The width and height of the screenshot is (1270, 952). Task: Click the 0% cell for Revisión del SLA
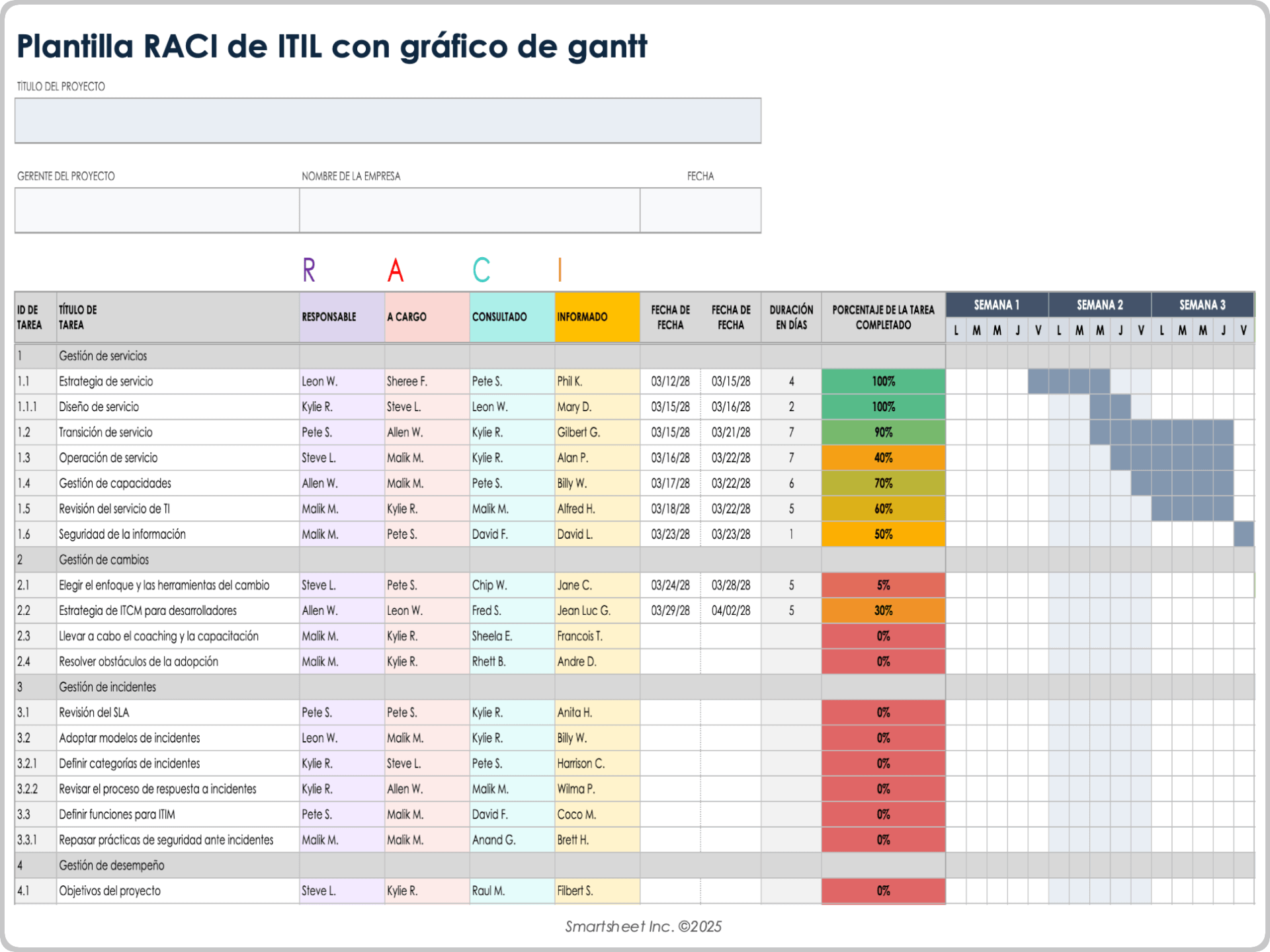(882, 712)
